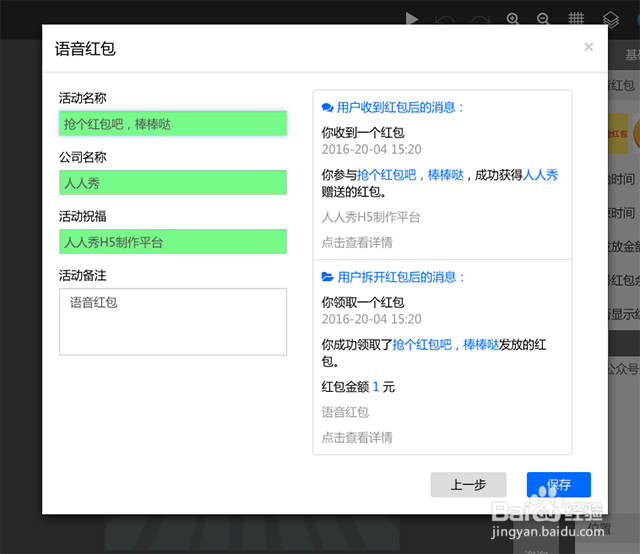Viewport: 640px width, 554px height.
Task: Click the 活动备注 textarea containing 语音红包
Action: pyautogui.click(x=173, y=322)
